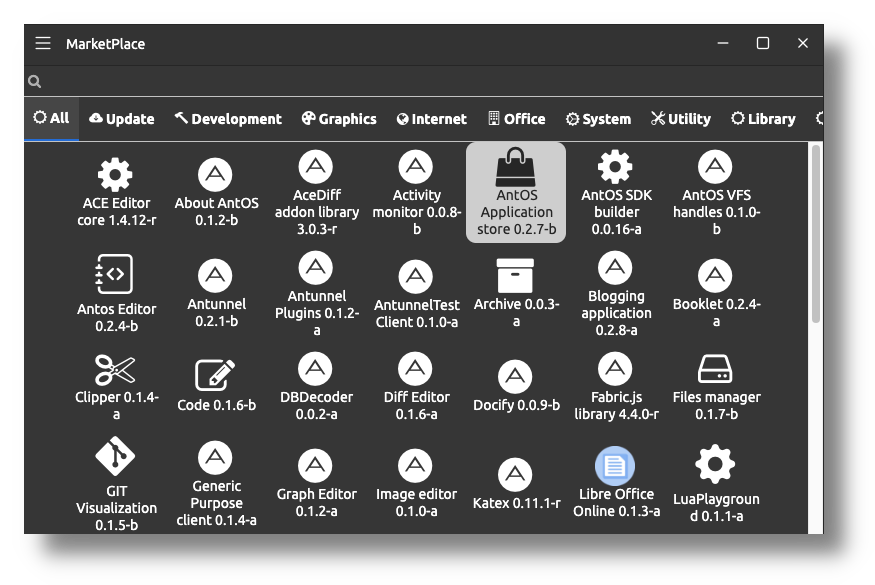Viewport: 875px width, 585px height.
Task: Open the Antos Editor app entry
Action: (x=116, y=292)
